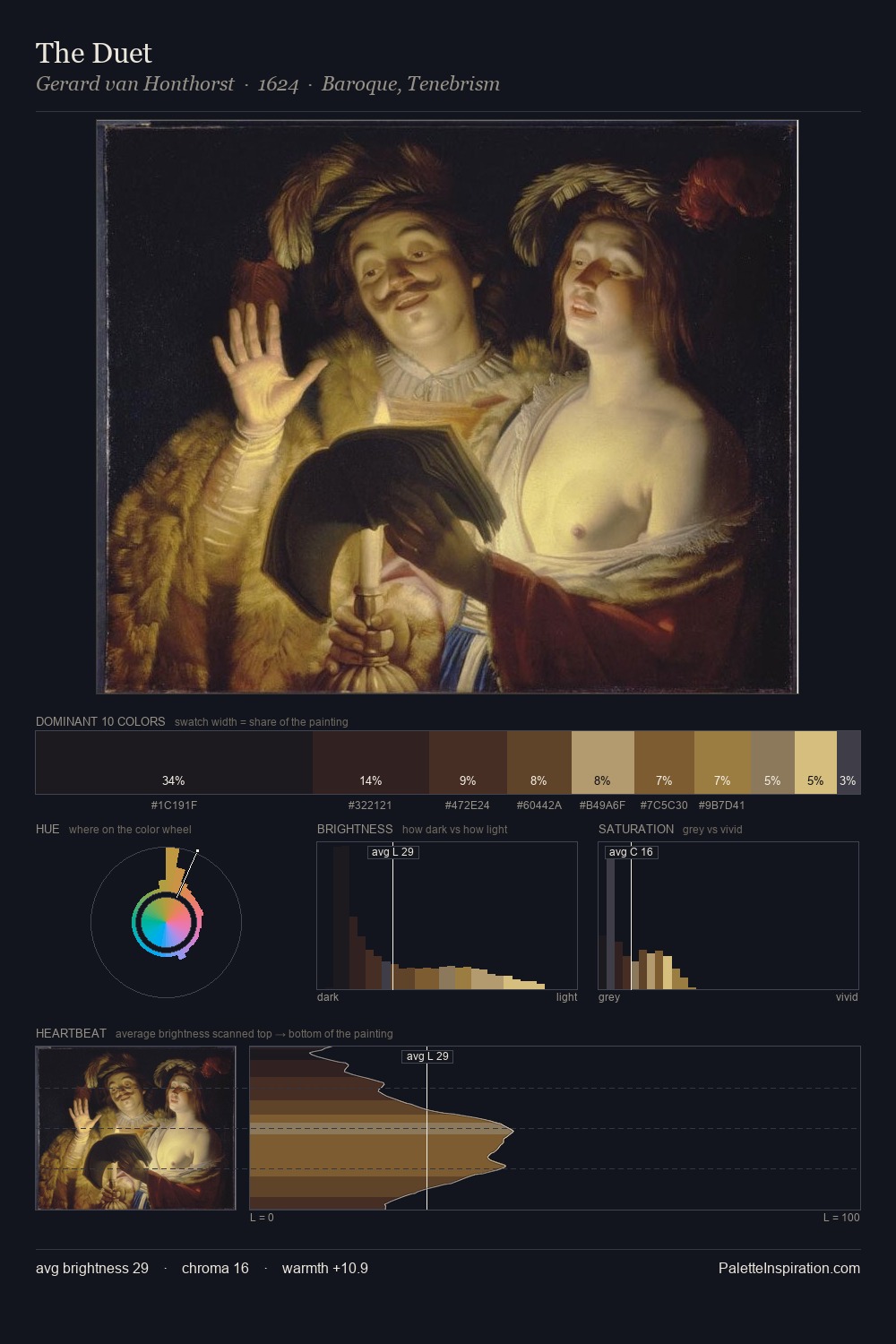Click the Heartbeat brightness profile chart
This screenshot has height=1344, width=896.
[x=555, y=1128]
